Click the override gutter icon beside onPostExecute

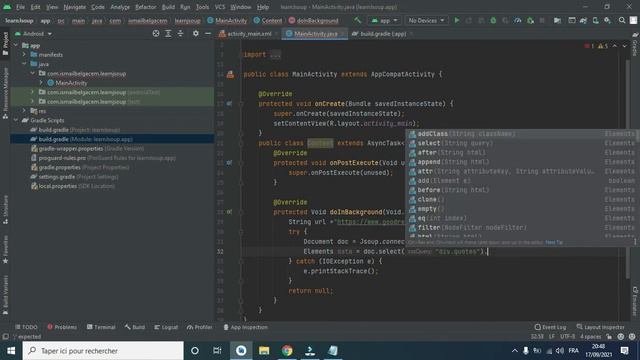click(229, 163)
